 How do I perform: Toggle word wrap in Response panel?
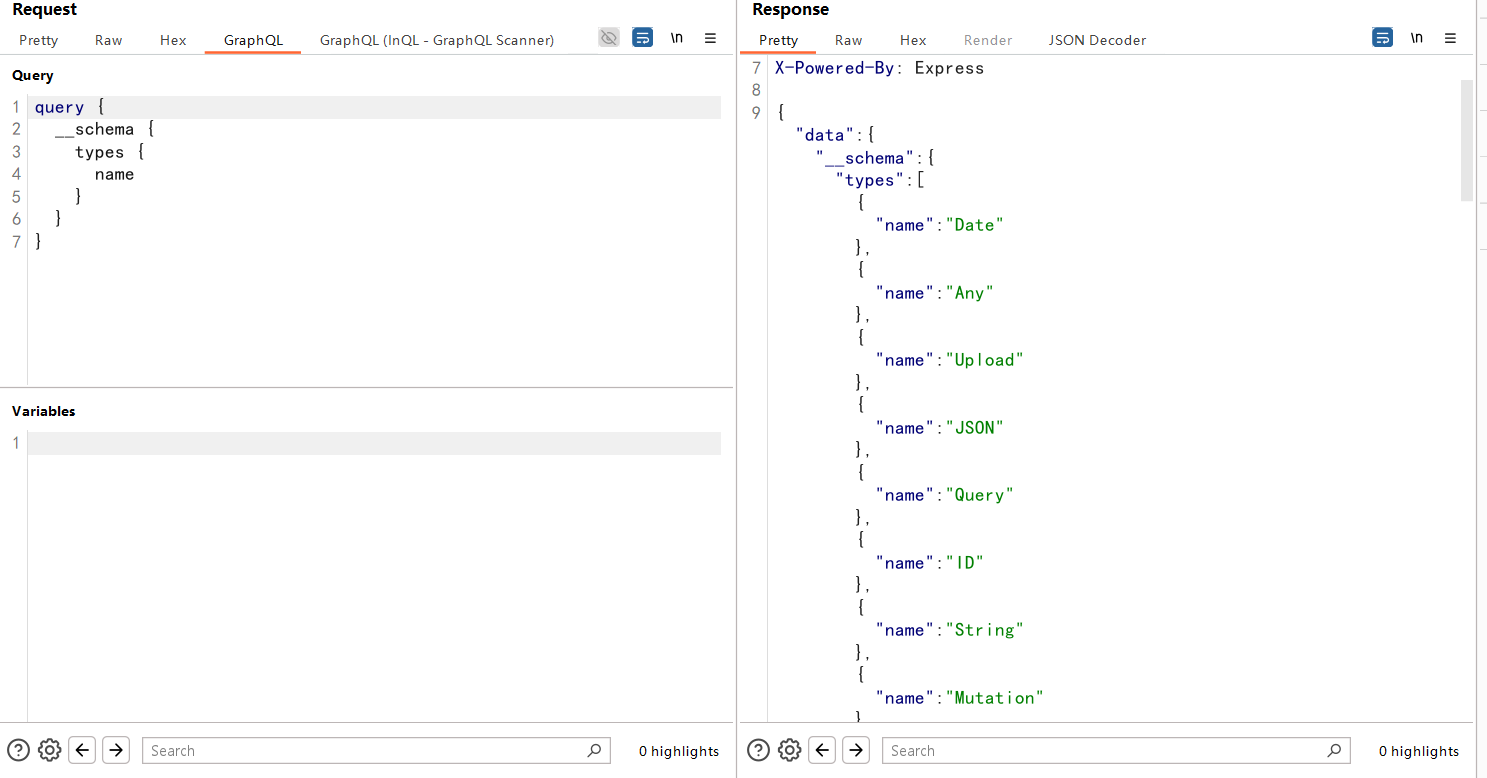(x=1382, y=38)
